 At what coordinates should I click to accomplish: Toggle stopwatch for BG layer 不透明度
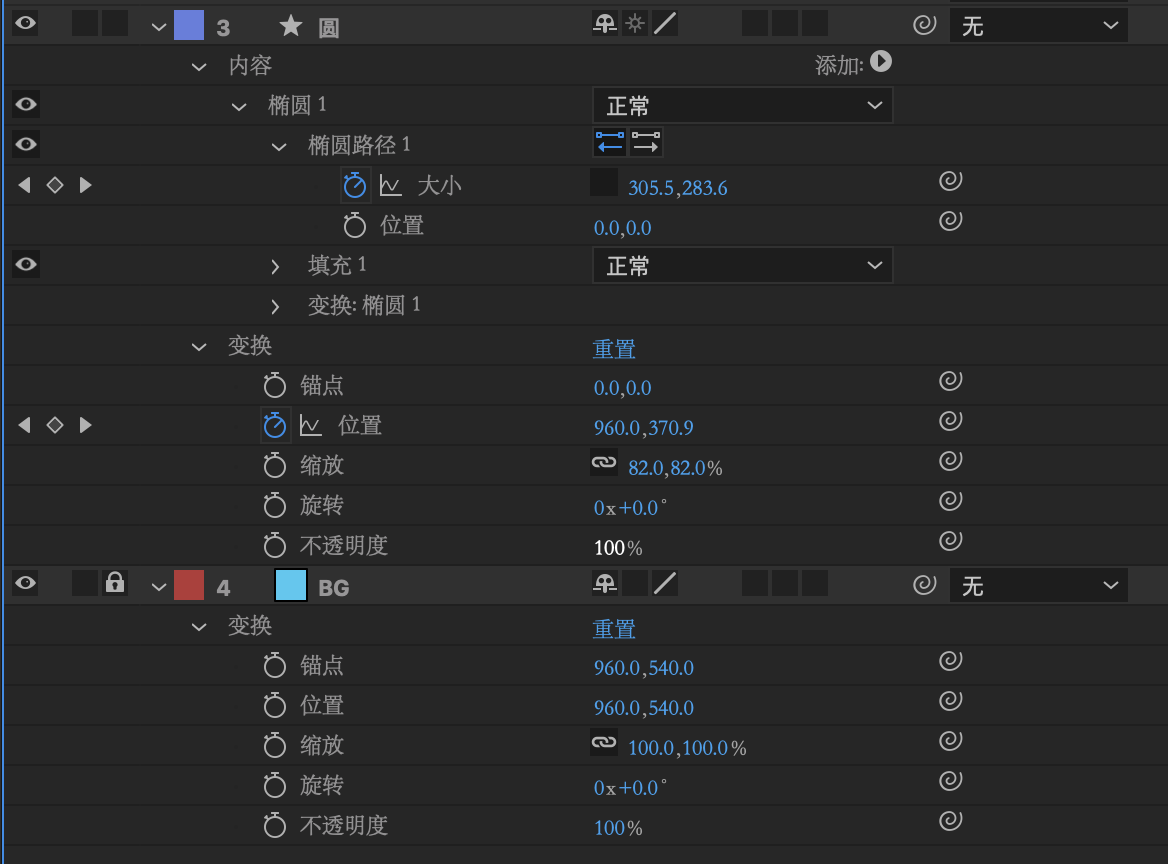click(275, 825)
